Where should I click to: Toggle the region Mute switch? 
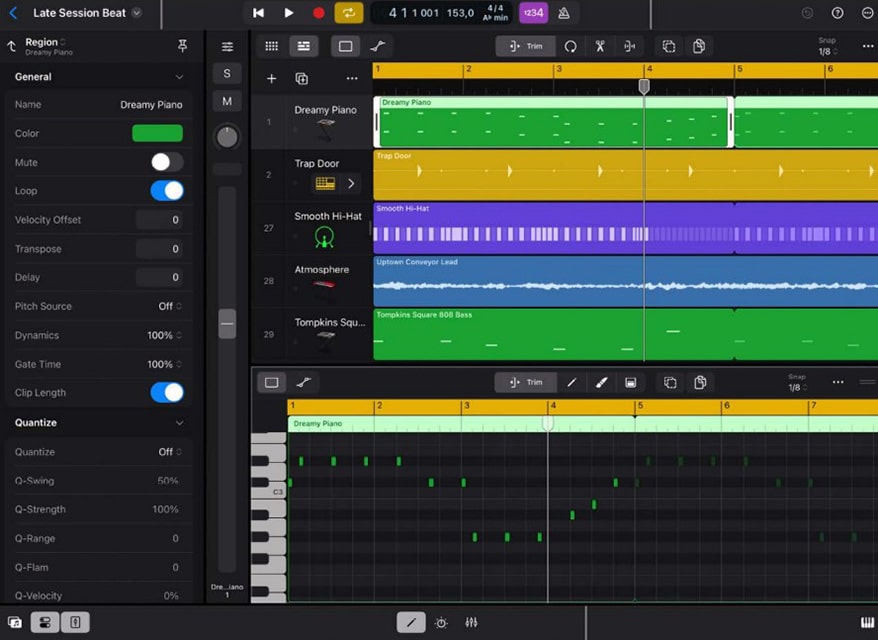pos(167,162)
